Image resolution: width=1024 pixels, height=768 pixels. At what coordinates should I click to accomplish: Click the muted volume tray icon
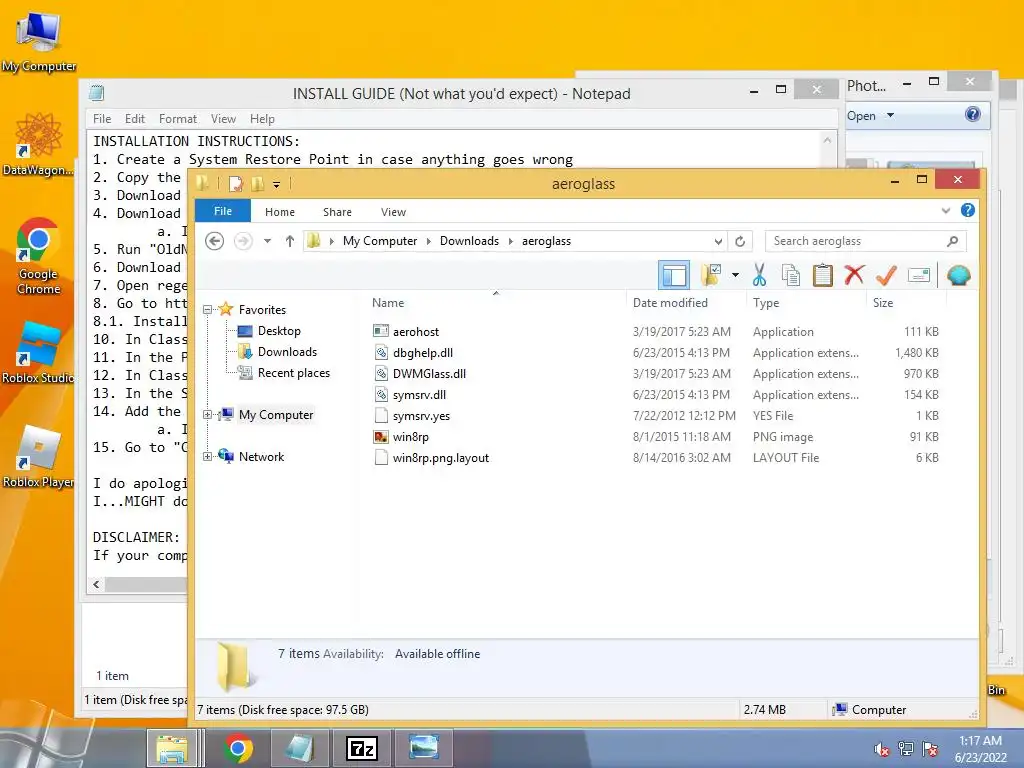pos(882,749)
